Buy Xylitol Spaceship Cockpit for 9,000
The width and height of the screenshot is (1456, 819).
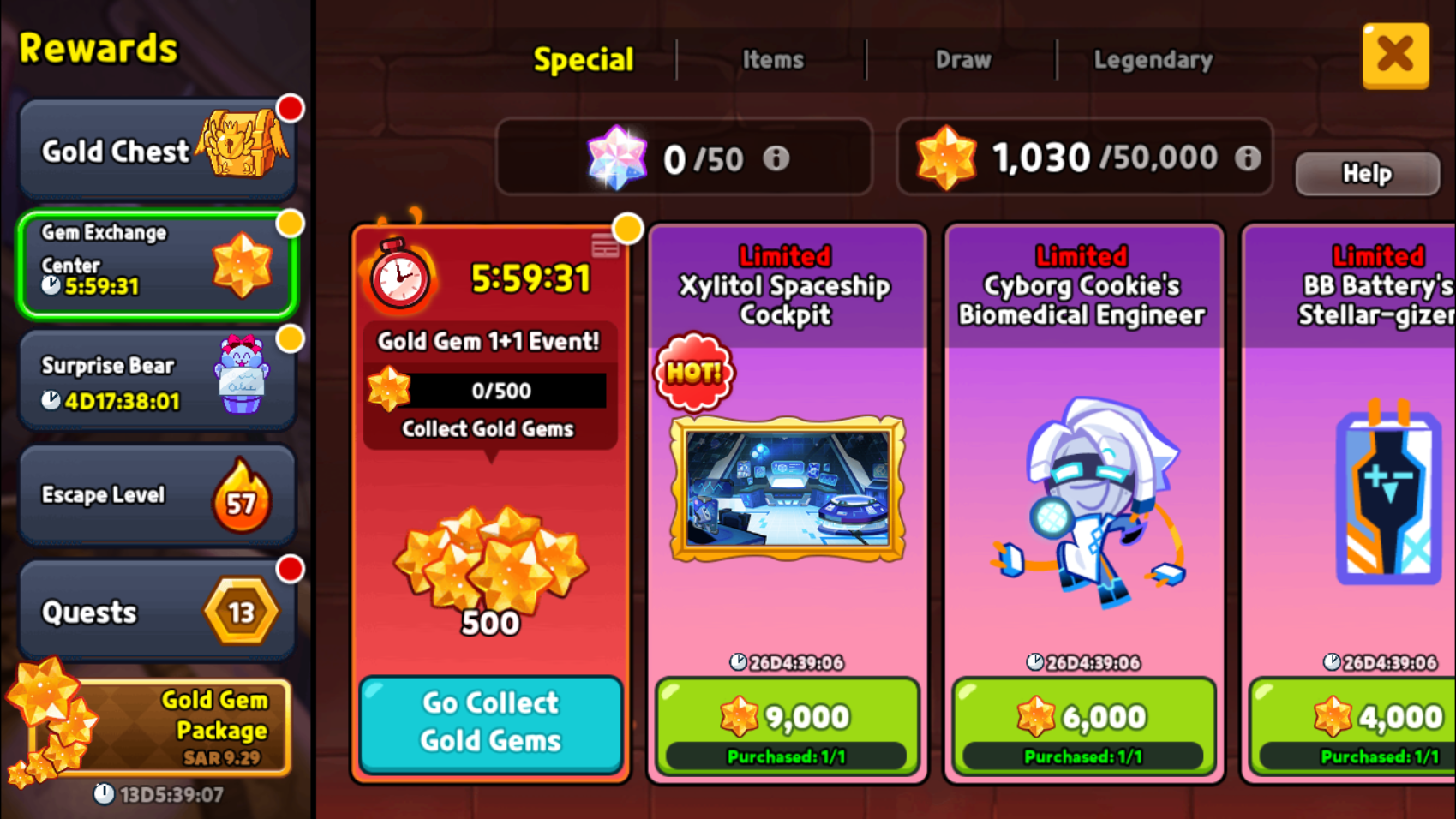[787, 726]
